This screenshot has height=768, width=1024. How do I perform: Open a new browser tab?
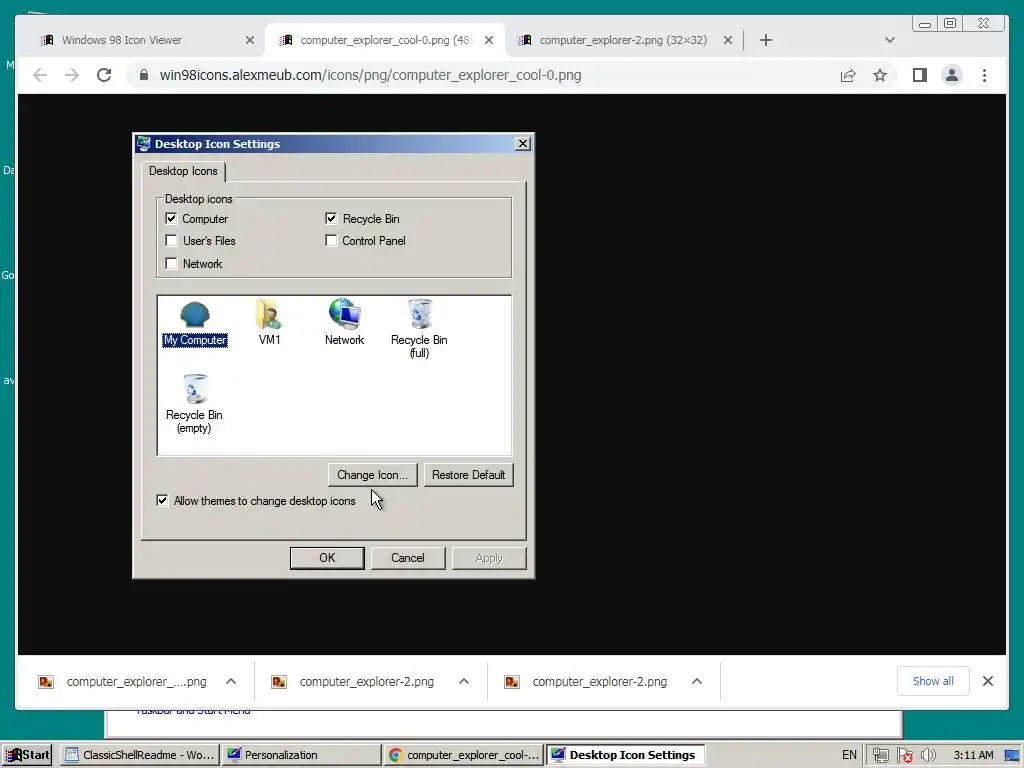click(x=766, y=40)
